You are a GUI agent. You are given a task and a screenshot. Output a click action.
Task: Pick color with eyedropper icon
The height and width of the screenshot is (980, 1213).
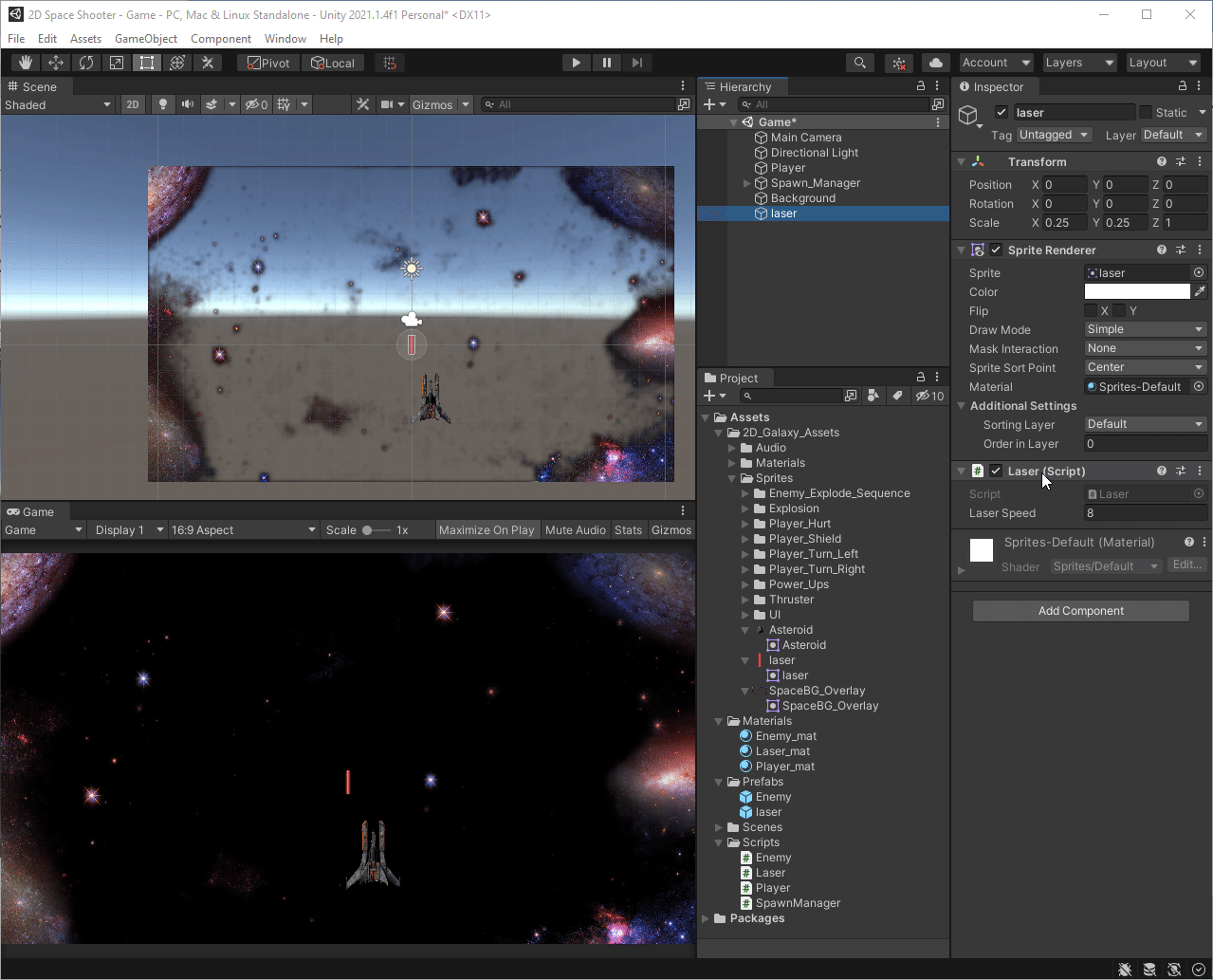click(x=1201, y=291)
